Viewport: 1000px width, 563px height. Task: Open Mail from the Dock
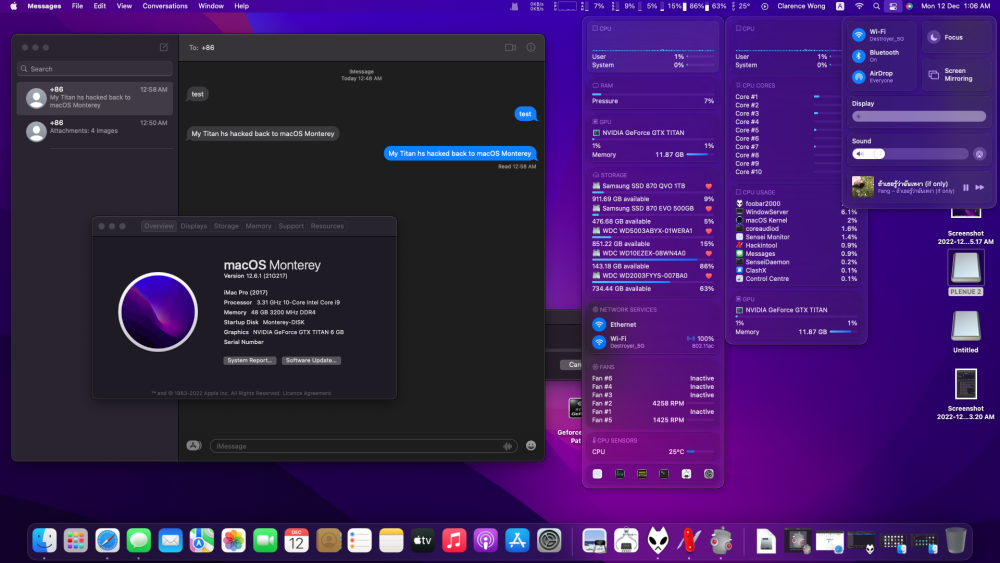coord(170,541)
